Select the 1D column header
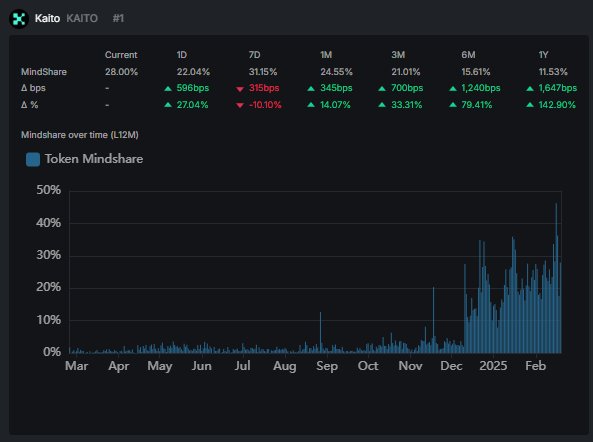Screen dimensions: 593x442 (x=182, y=55)
